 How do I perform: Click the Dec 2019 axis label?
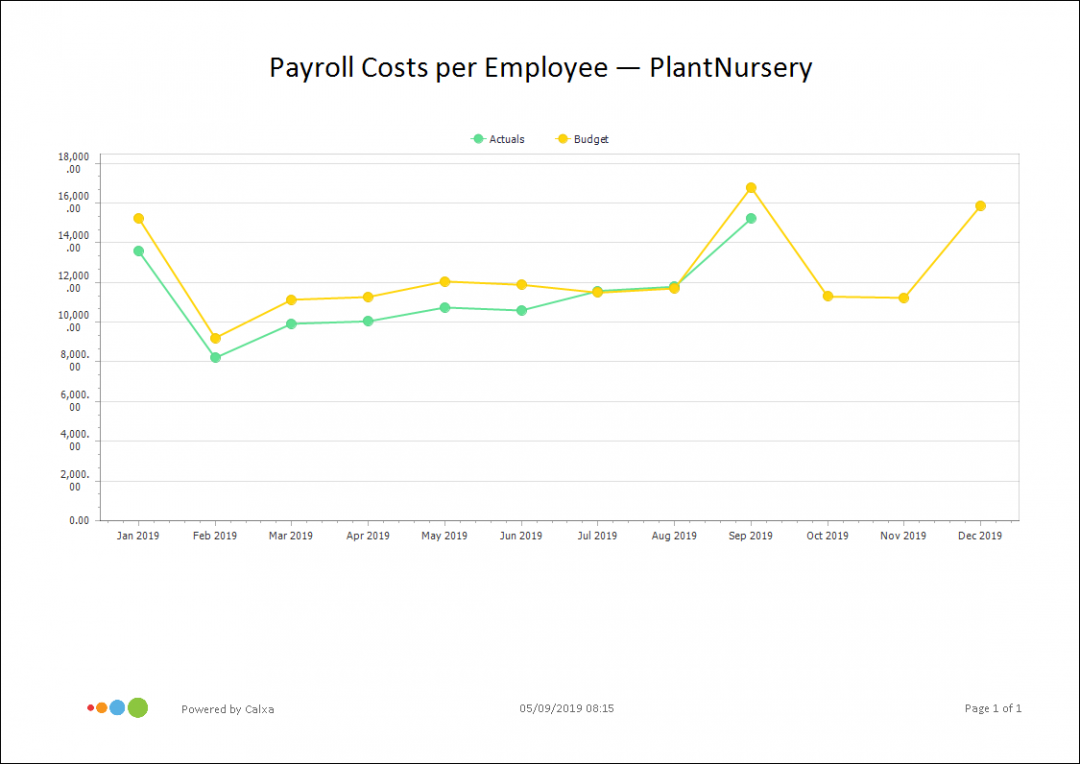pyautogui.click(x=980, y=535)
